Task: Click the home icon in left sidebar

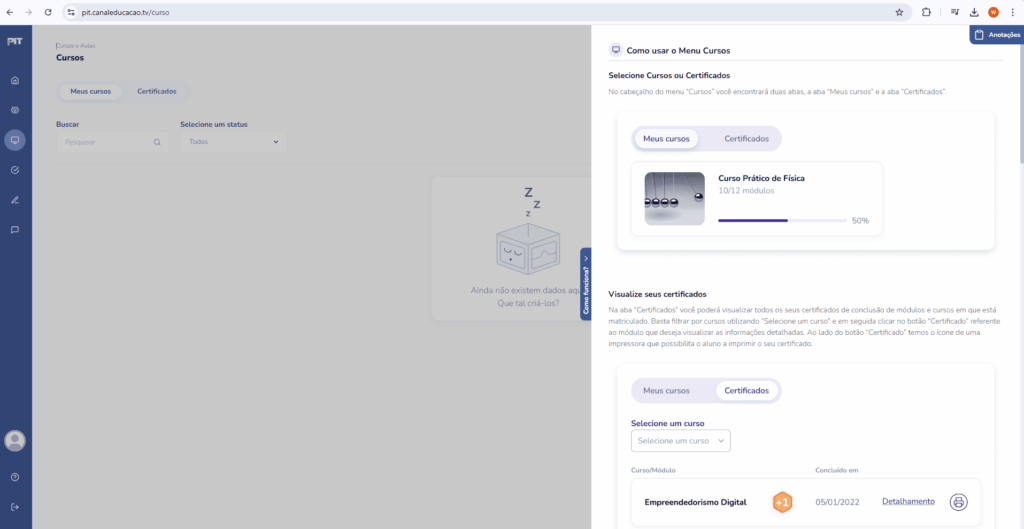Action: [15, 80]
